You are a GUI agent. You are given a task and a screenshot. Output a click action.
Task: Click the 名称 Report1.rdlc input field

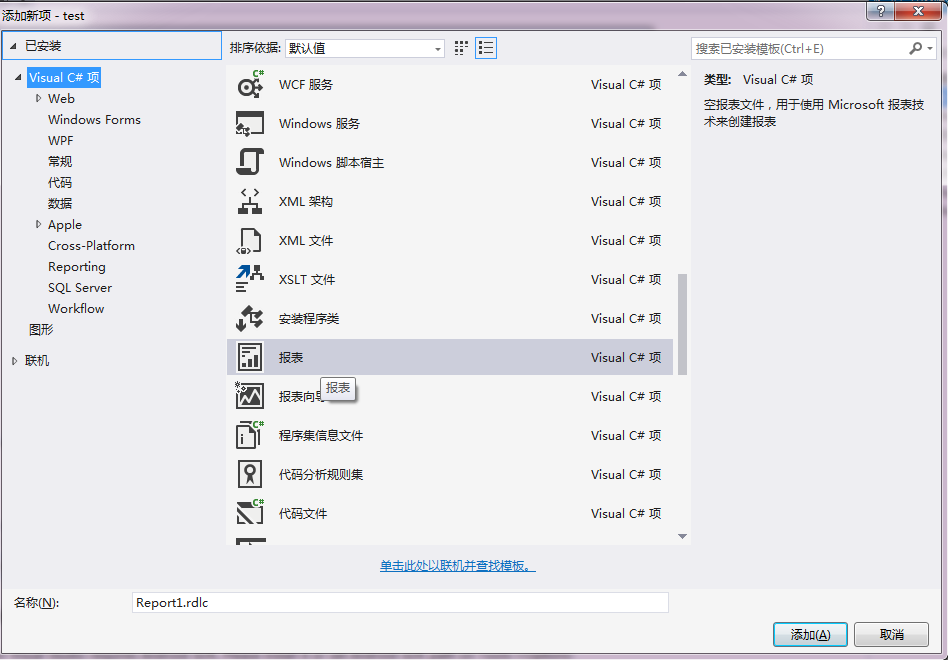point(400,603)
